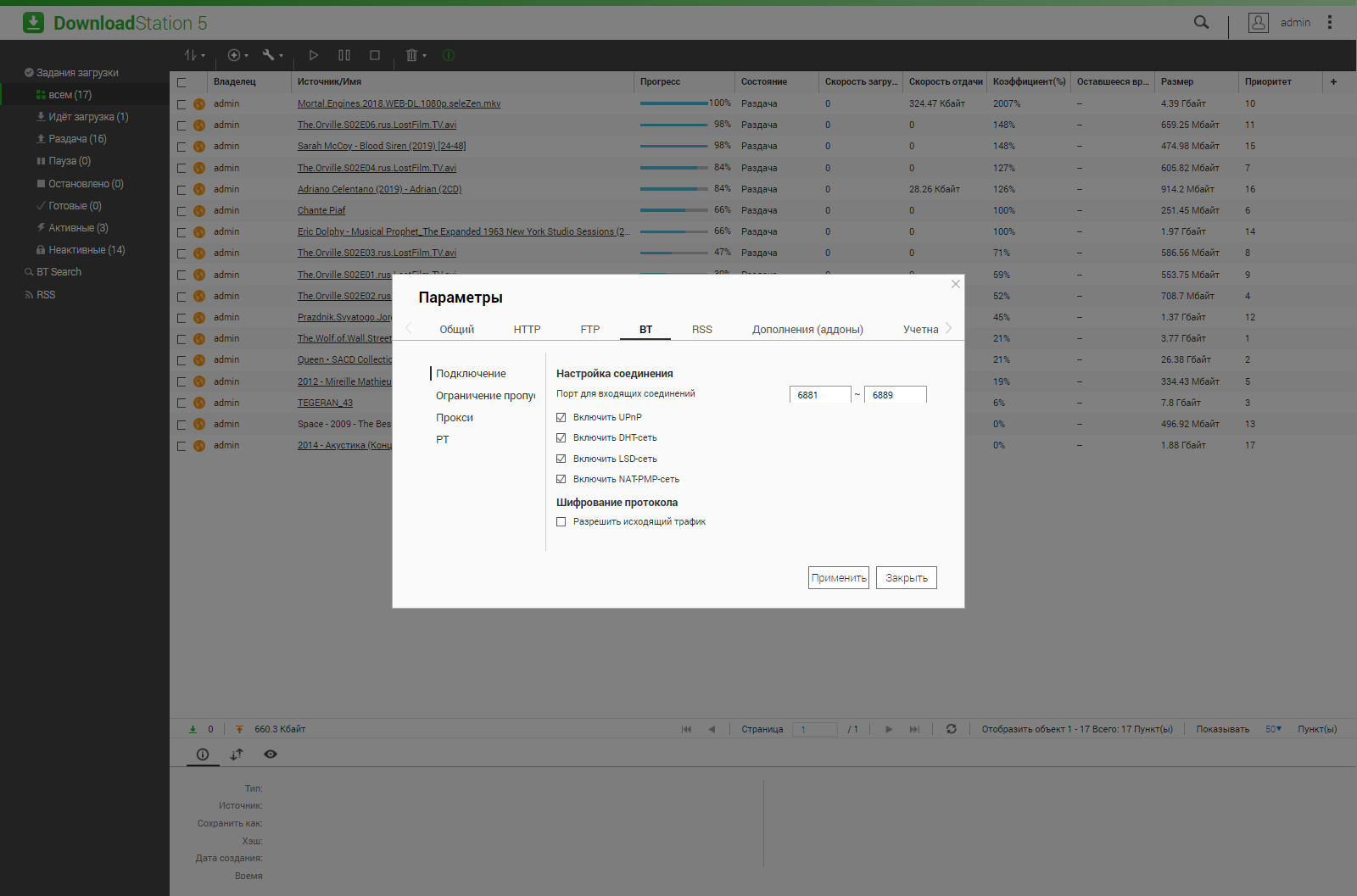This screenshot has width=1357, height=896.
Task: Click the Download Station logo icon
Action: [x=33, y=23]
